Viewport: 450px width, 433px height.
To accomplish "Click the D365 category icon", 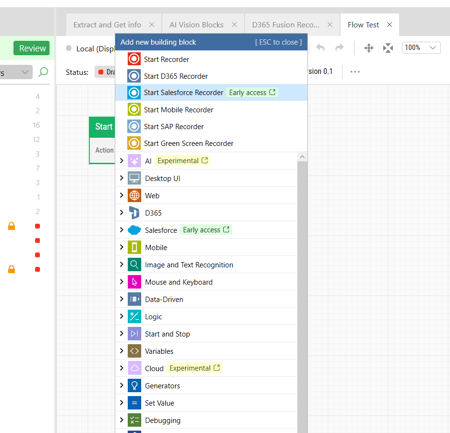I will [x=134, y=213].
